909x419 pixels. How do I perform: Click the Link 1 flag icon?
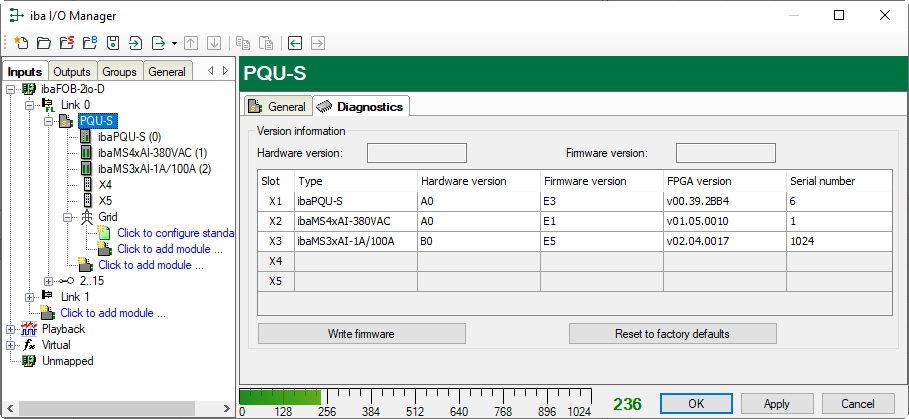click(x=48, y=296)
